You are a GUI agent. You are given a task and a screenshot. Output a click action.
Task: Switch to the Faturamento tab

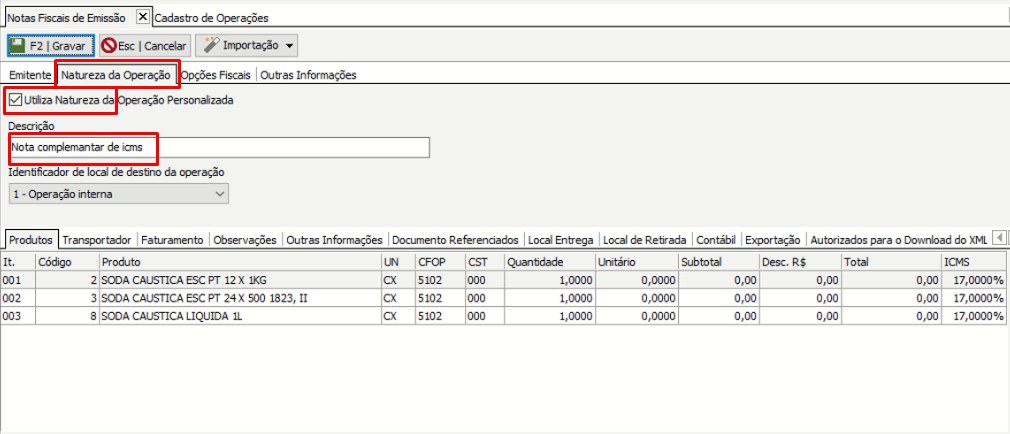[x=172, y=240]
